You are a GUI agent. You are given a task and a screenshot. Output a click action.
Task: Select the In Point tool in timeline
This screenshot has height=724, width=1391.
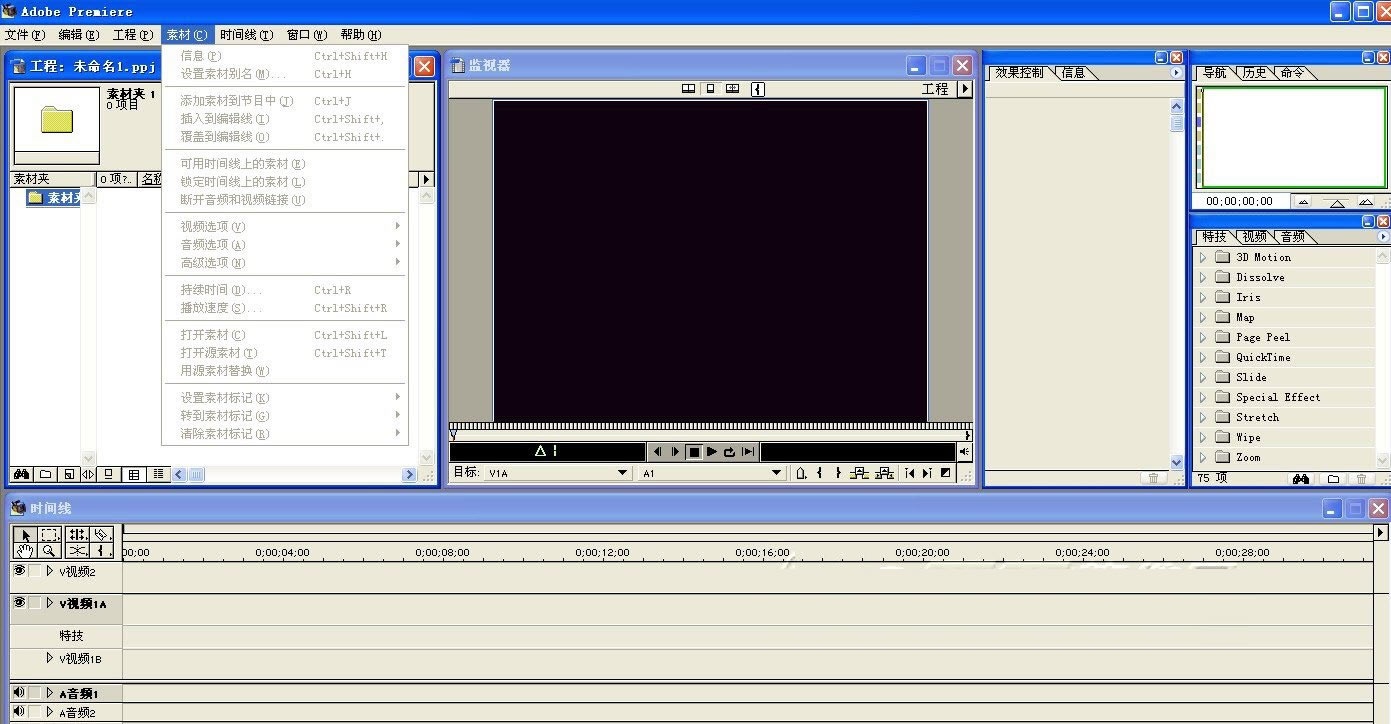[102, 550]
